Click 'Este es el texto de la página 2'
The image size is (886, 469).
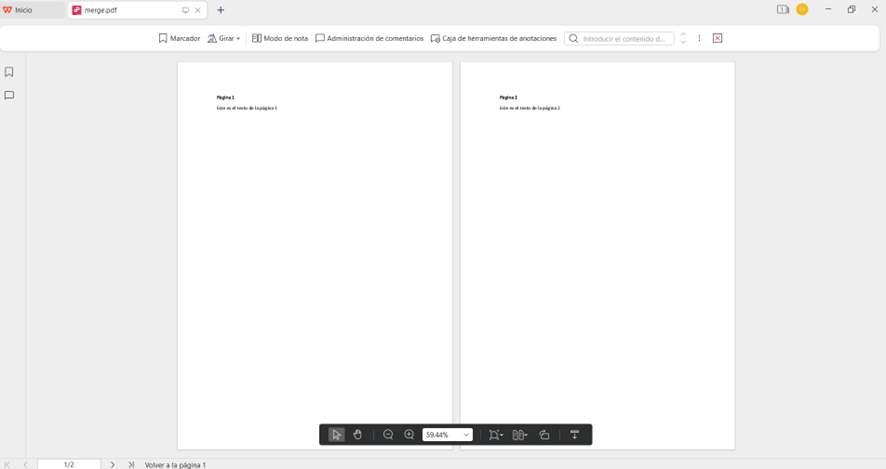(x=530, y=108)
